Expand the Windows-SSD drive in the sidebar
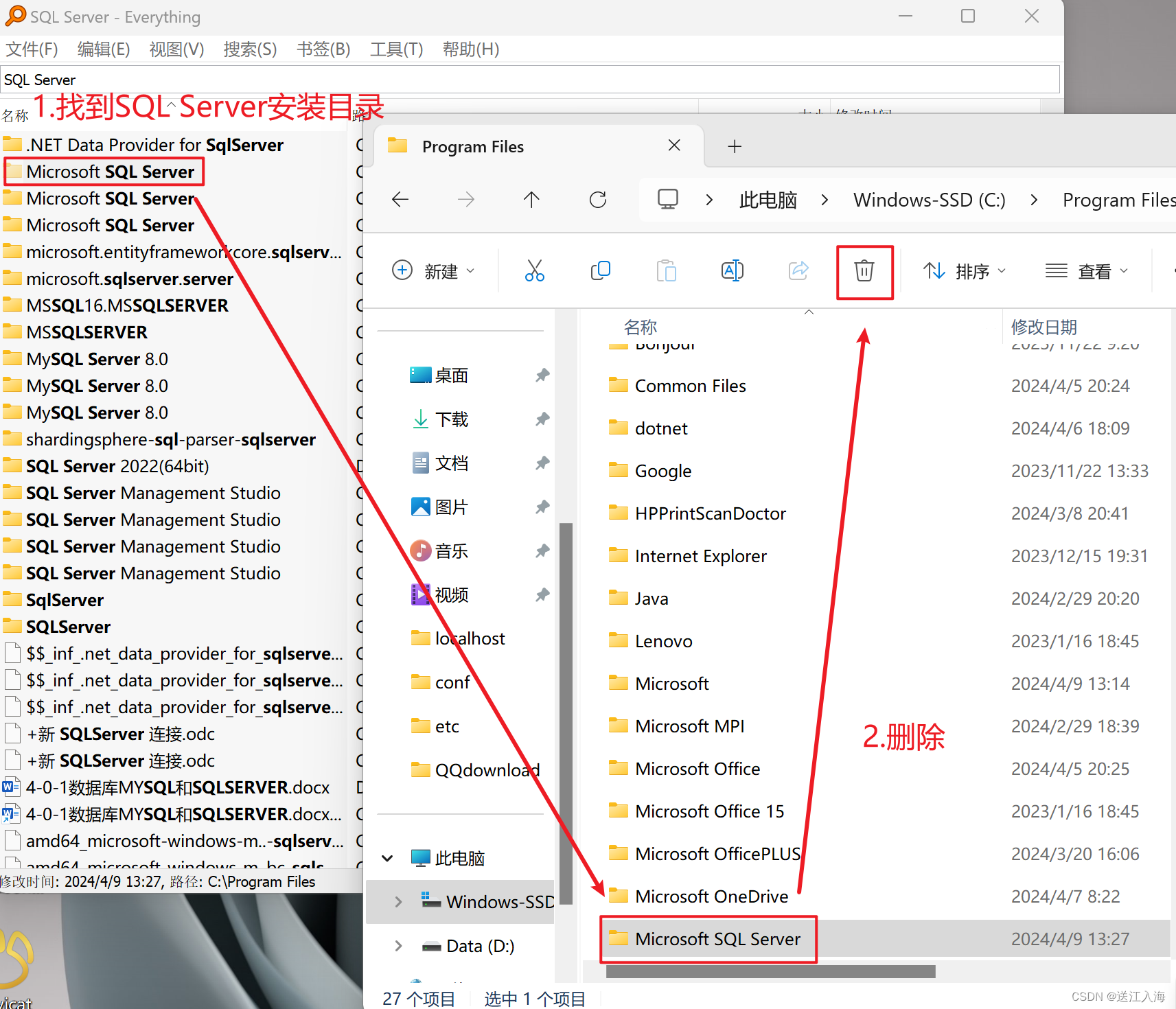Screen dimensions: 1176x1009 coord(398,902)
